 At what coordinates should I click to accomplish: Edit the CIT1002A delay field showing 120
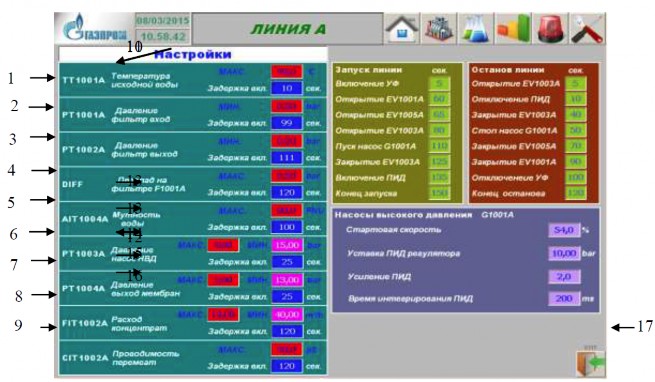[286, 366]
